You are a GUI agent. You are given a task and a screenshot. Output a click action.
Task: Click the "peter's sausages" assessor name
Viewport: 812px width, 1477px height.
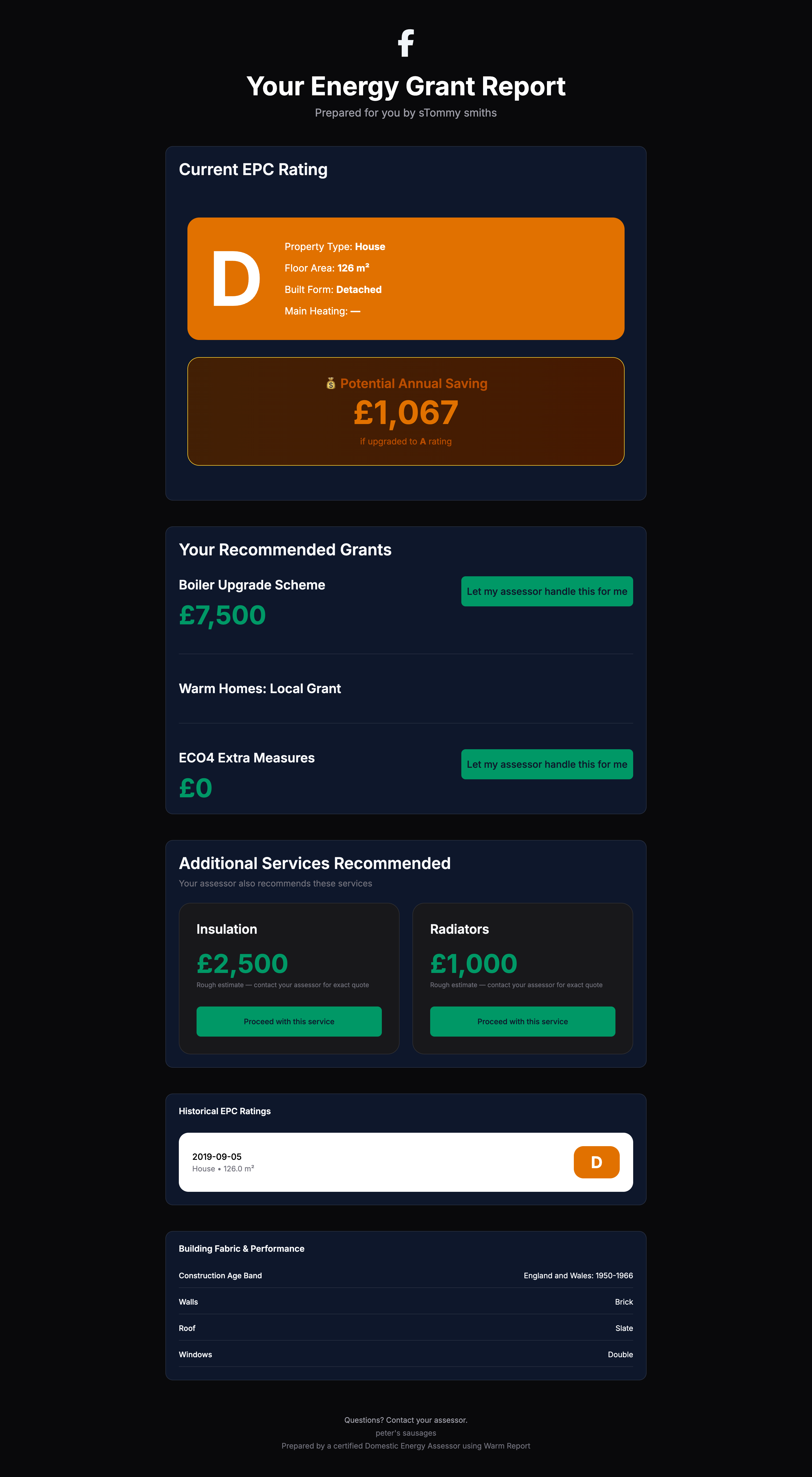click(406, 1433)
